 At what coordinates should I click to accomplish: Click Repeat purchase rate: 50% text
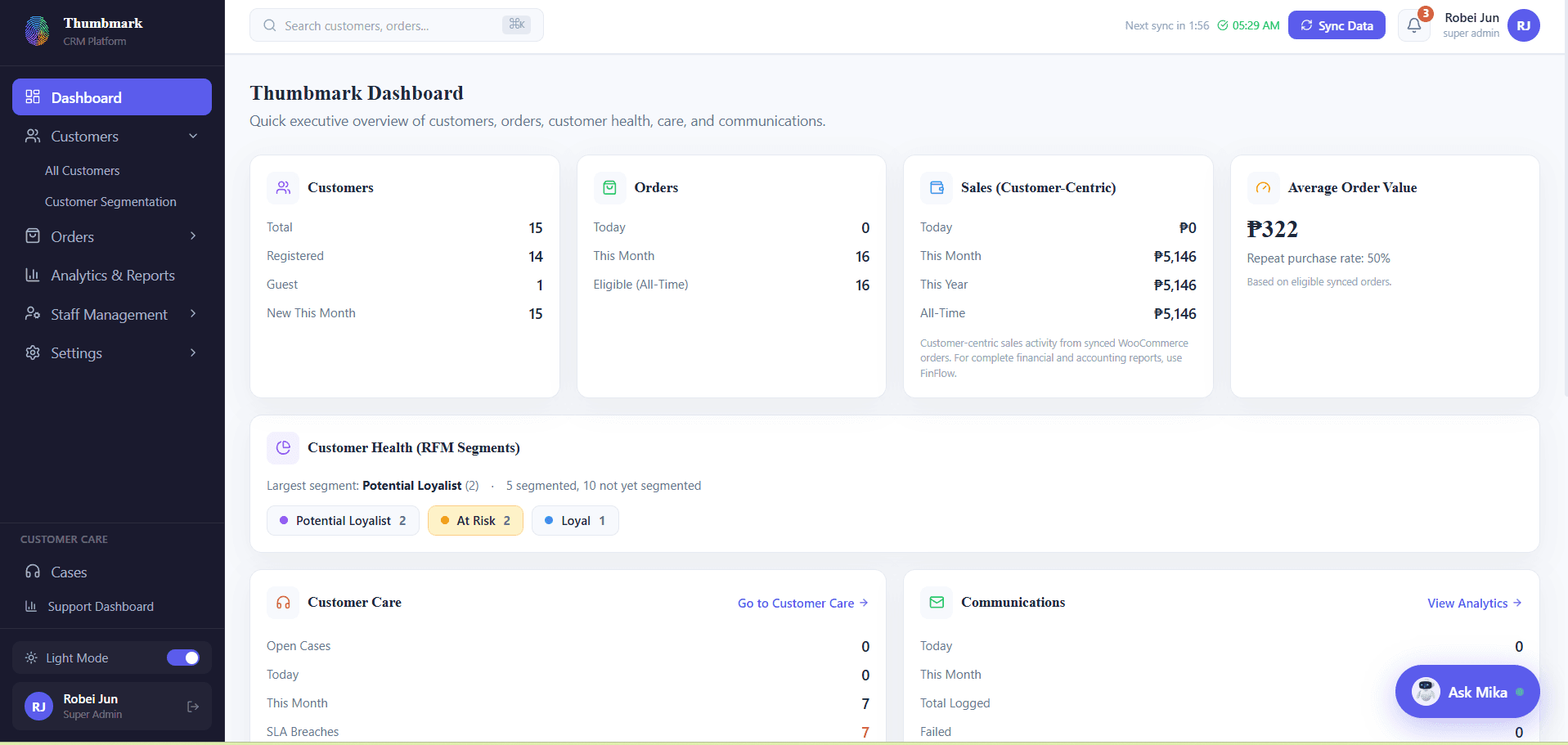[1319, 258]
